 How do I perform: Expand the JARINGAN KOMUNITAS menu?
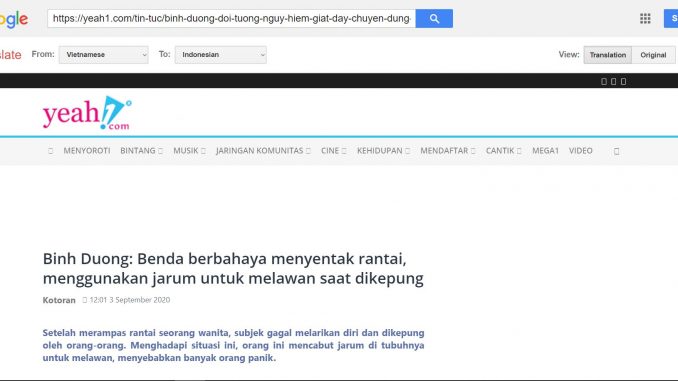(263, 151)
